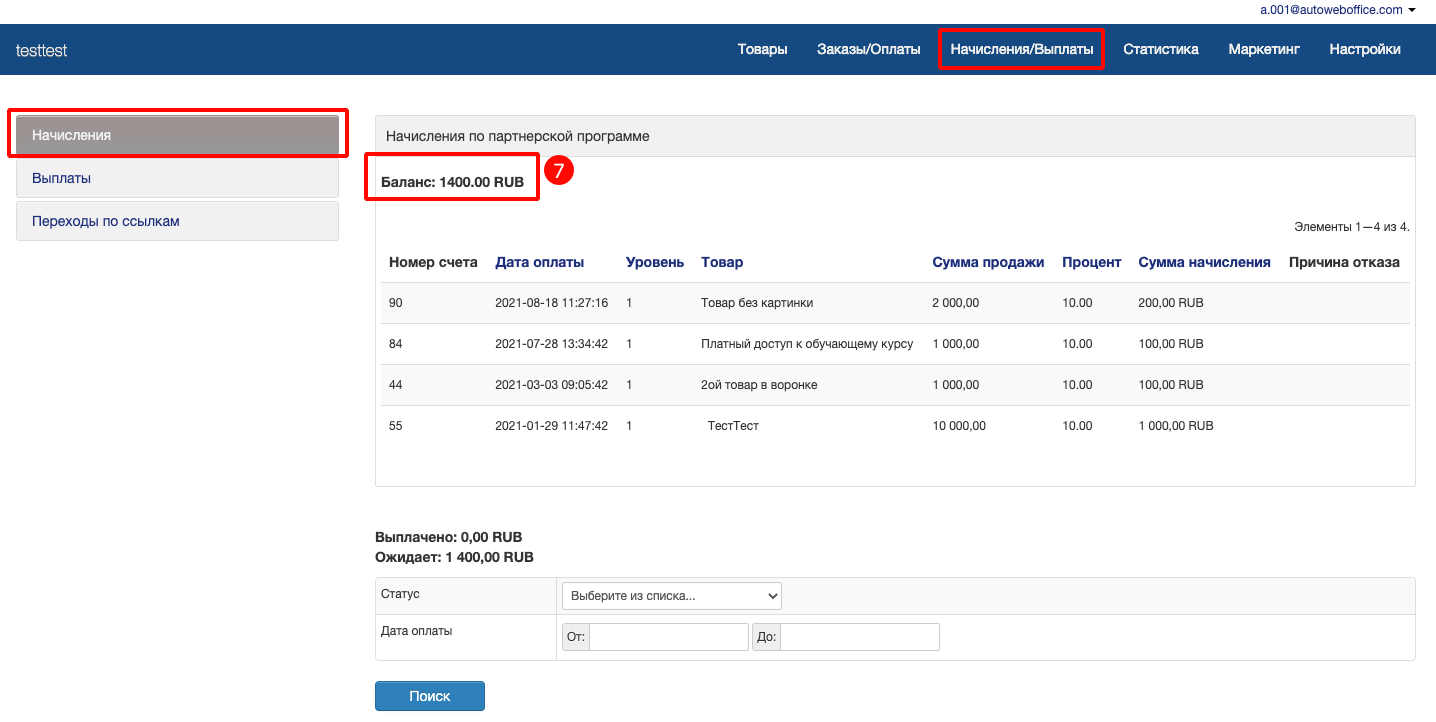Expand the Статус dropdown list

pos(671,596)
